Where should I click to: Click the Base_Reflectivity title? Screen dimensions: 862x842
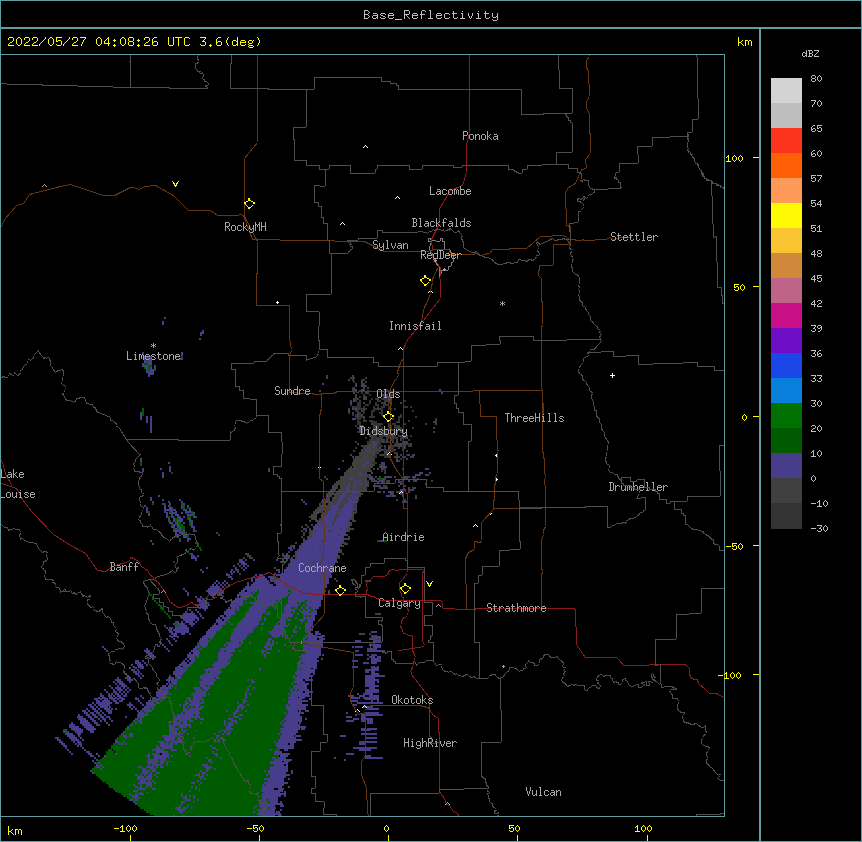click(431, 15)
